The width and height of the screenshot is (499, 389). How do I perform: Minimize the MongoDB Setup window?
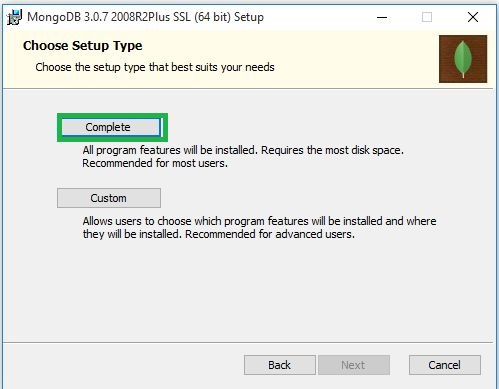[382, 17]
